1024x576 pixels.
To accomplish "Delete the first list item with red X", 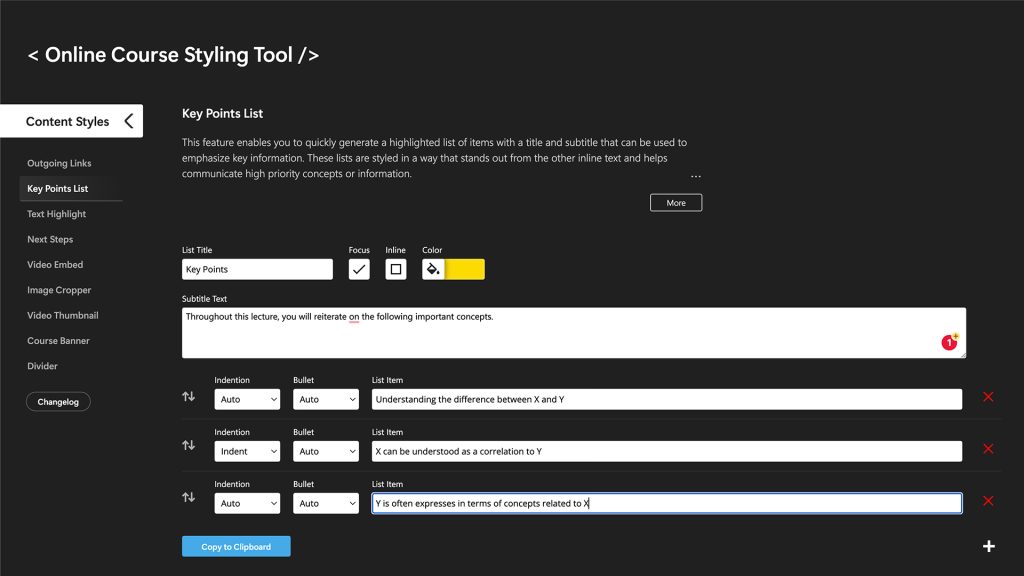I will point(988,397).
